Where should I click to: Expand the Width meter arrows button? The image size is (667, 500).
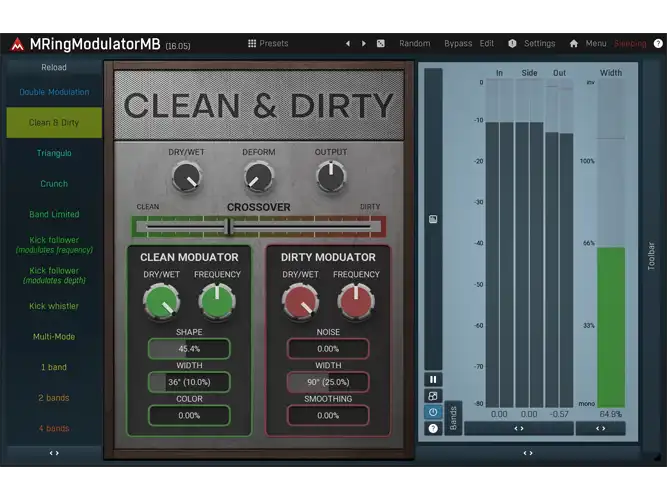601,429
